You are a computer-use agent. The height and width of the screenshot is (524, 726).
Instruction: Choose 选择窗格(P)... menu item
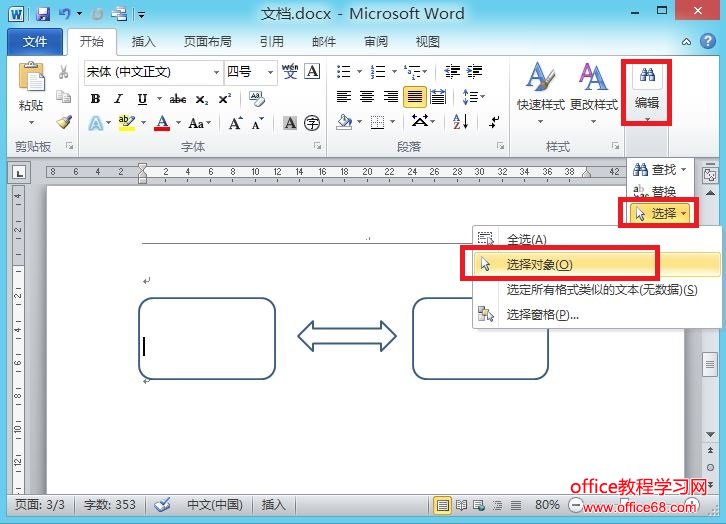597,315
